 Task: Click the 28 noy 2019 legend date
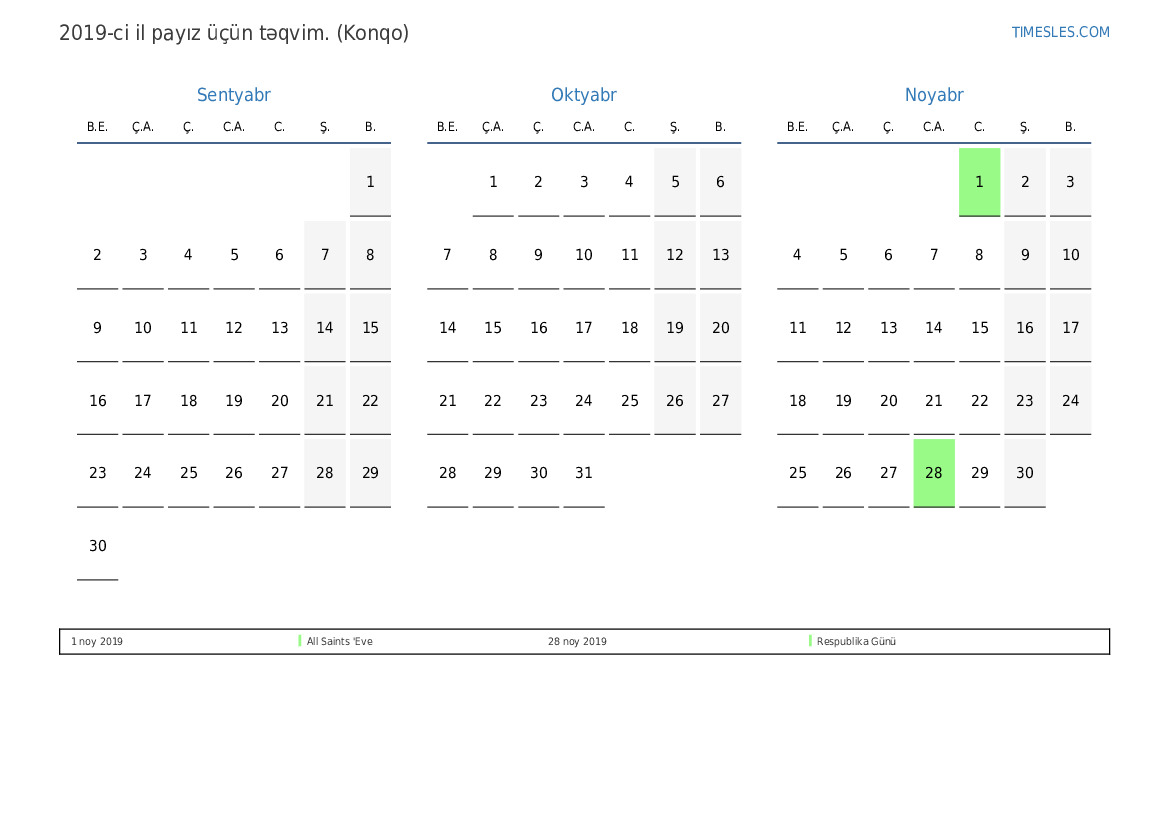pos(577,642)
